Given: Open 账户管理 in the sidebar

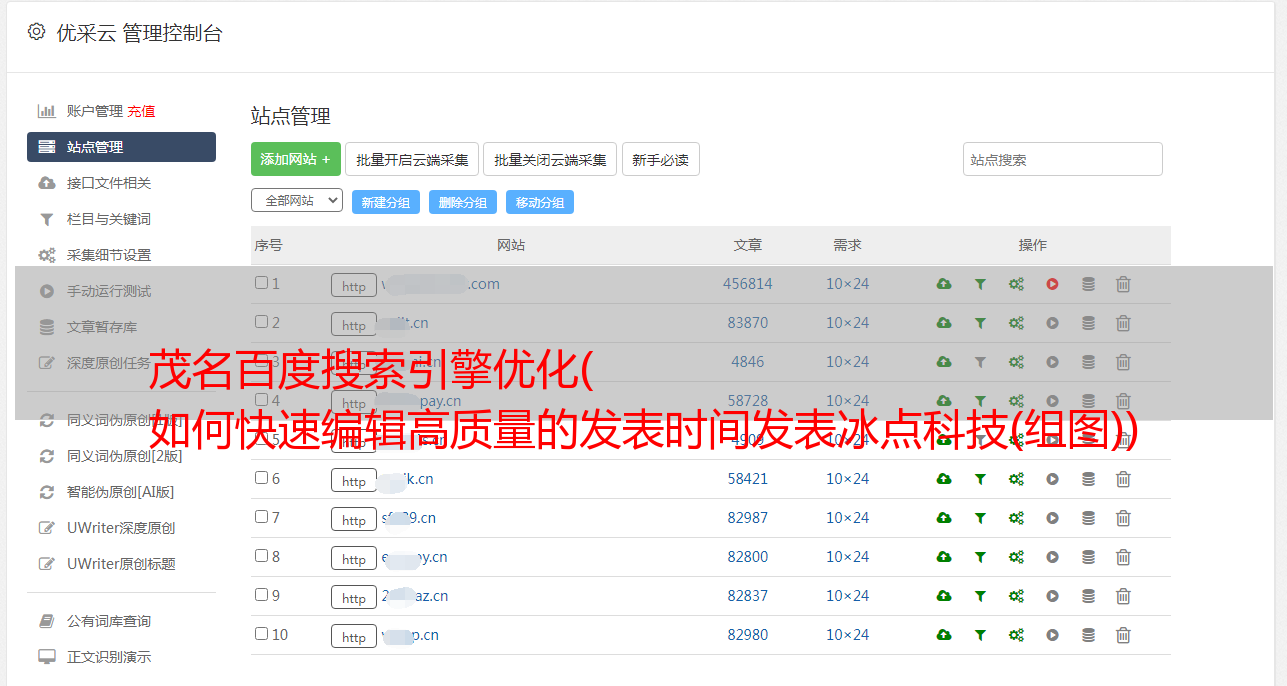Looking at the screenshot, I should pyautogui.click(x=94, y=111).
